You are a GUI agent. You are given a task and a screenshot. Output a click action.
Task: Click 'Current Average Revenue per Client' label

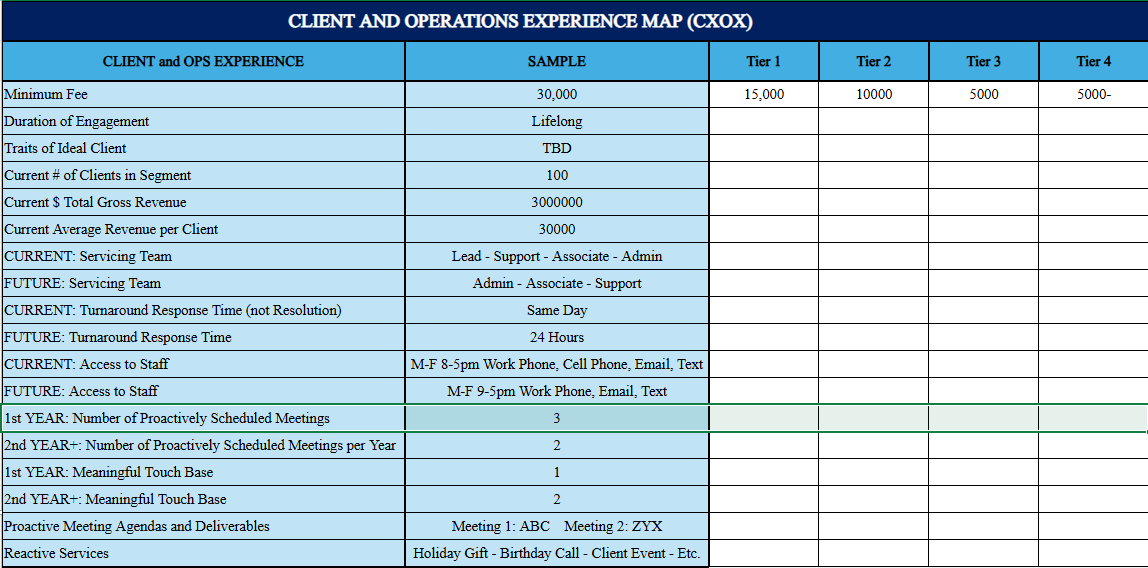(204, 230)
